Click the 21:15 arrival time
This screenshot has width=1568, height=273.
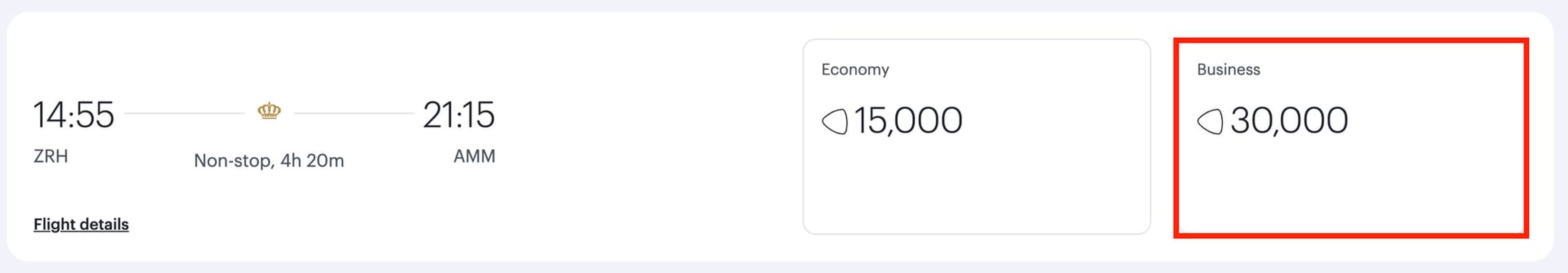click(459, 114)
